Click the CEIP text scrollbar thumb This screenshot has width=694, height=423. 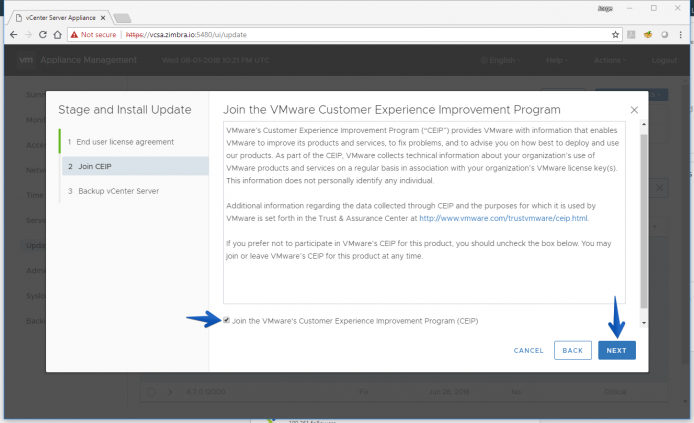[x=644, y=221]
